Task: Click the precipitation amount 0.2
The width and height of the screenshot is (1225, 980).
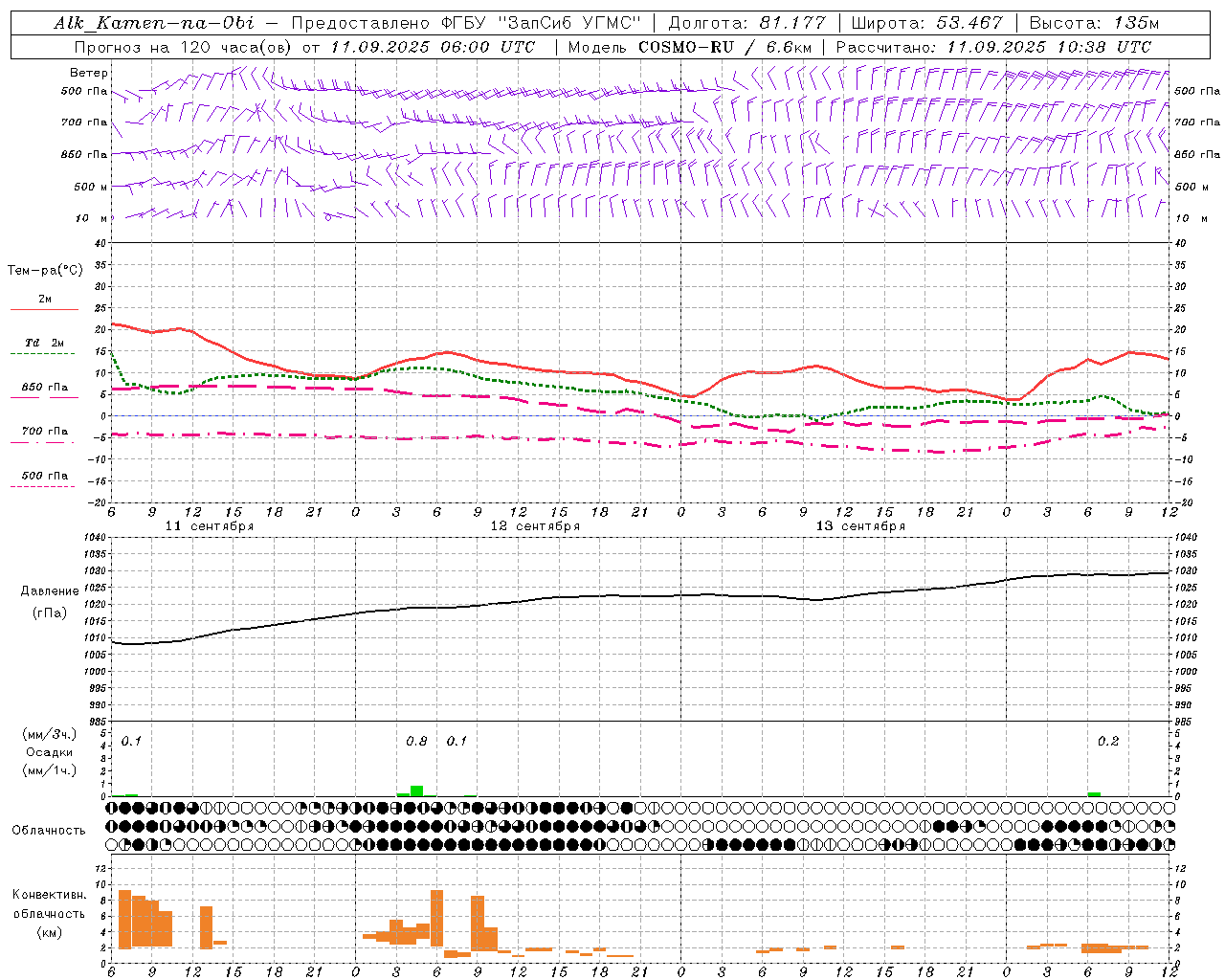Action: [1108, 742]
